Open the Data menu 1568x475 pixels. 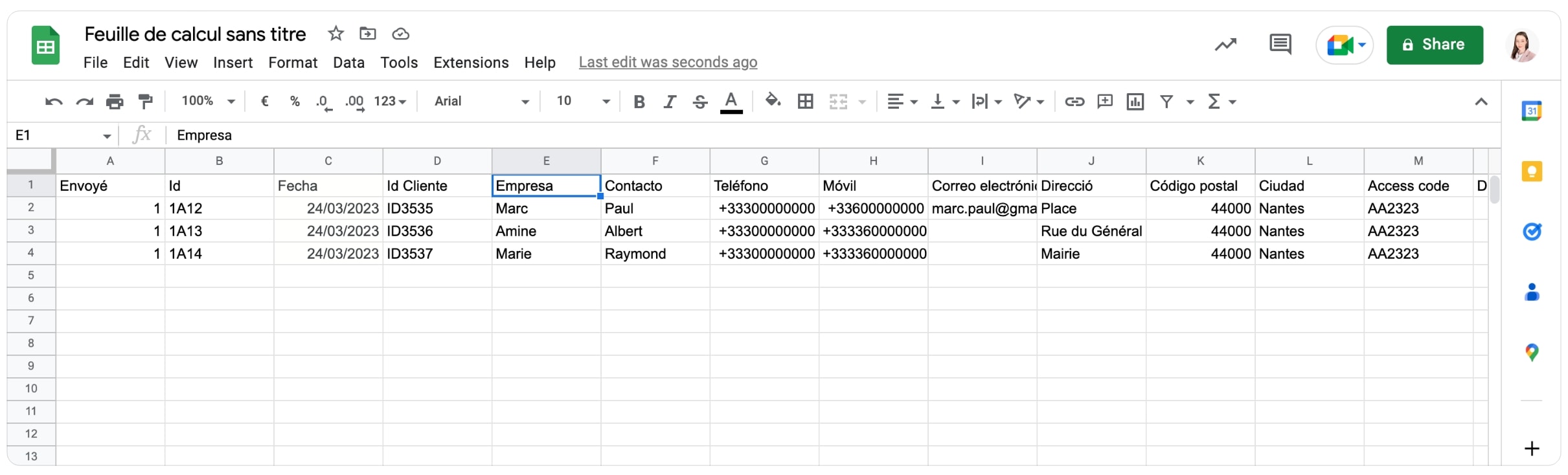point(348,63)
